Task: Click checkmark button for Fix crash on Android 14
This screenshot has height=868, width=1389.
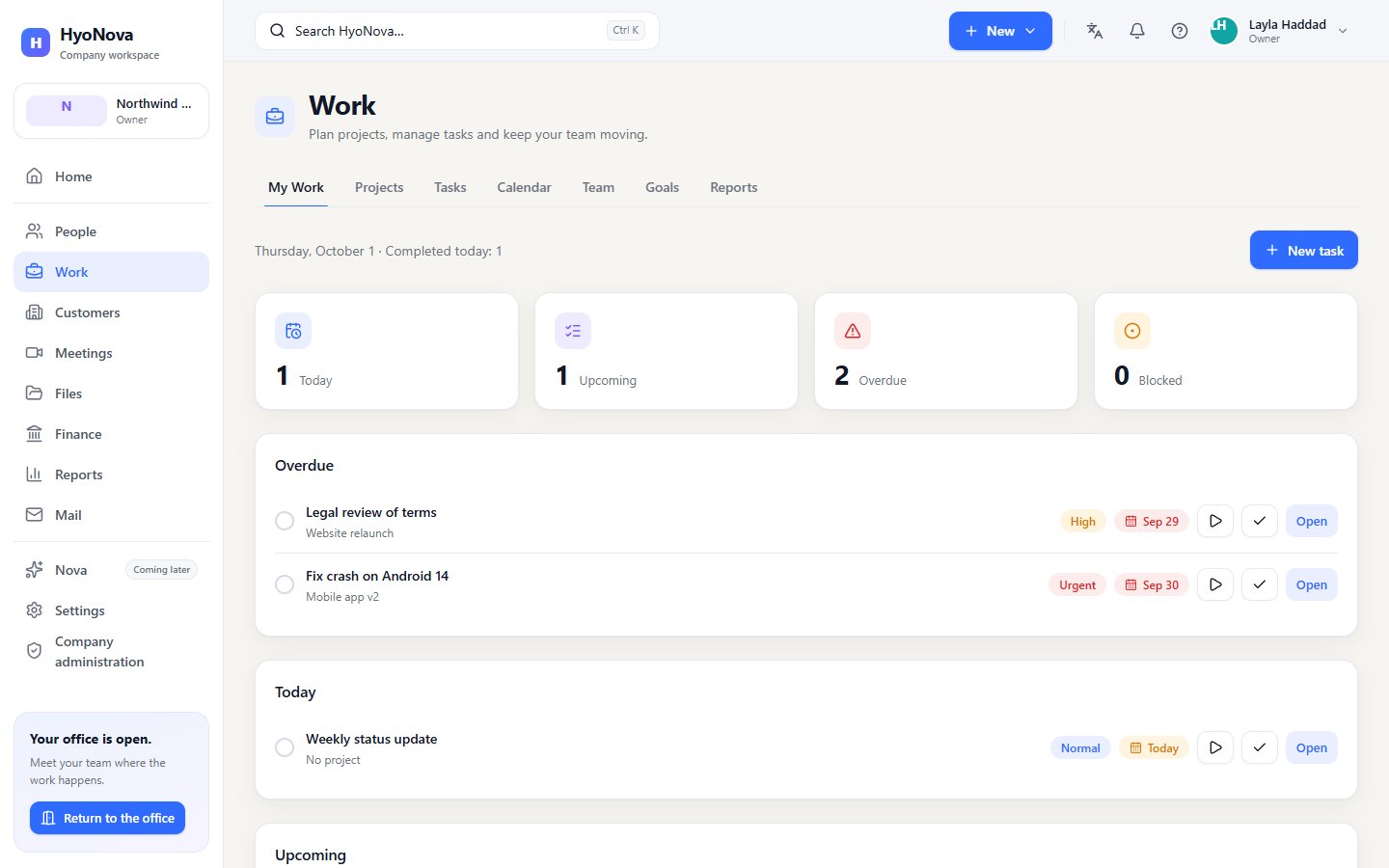Action: (x=1260, y=584)
